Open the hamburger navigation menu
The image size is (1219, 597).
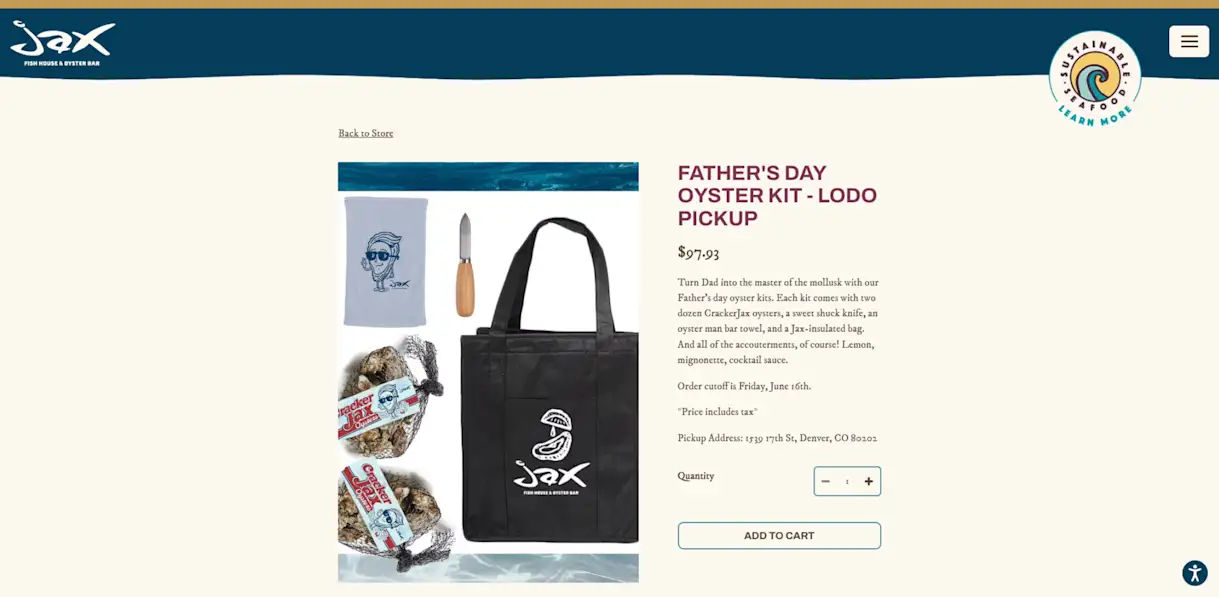(1189, 41)
